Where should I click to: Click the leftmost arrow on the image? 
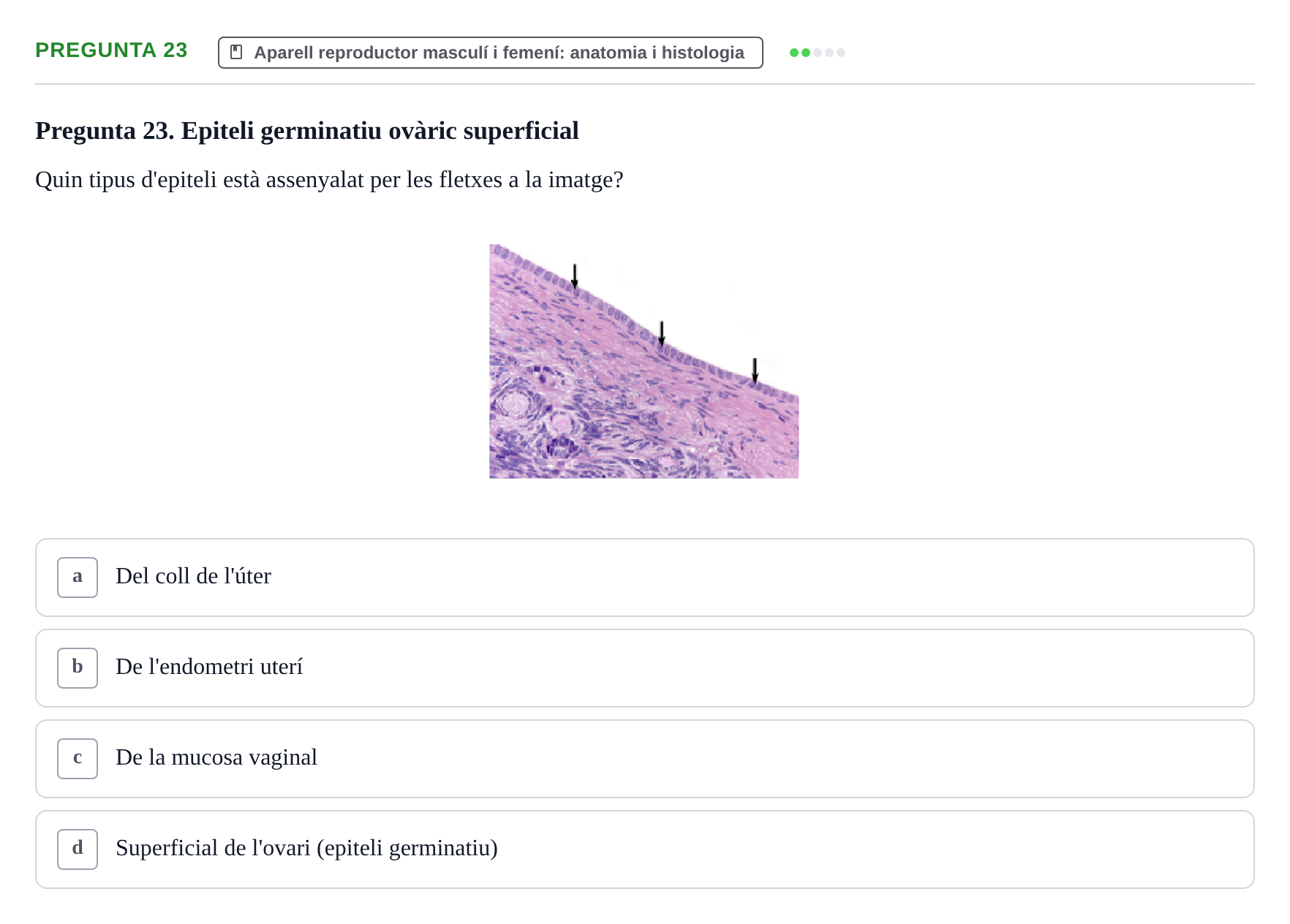click(575, 276)
